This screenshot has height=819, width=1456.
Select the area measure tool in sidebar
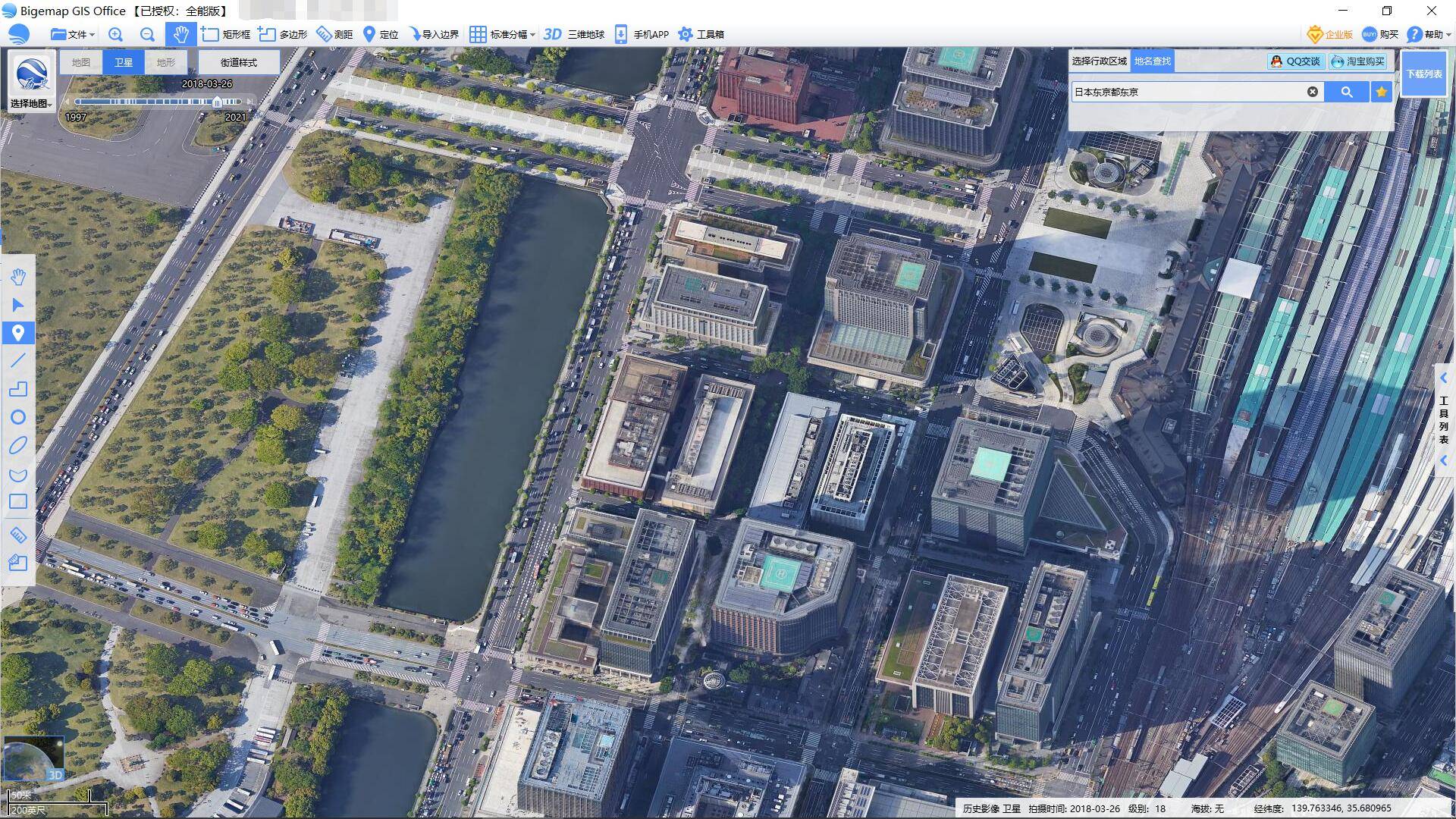tap(18, 563)
